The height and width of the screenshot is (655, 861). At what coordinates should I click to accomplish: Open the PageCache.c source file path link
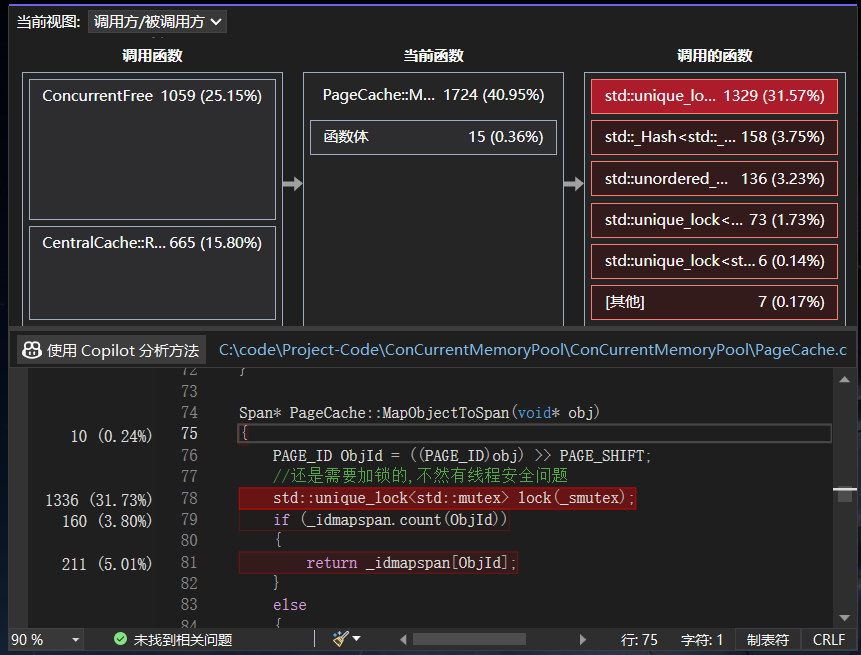click(x=533, y=350)
